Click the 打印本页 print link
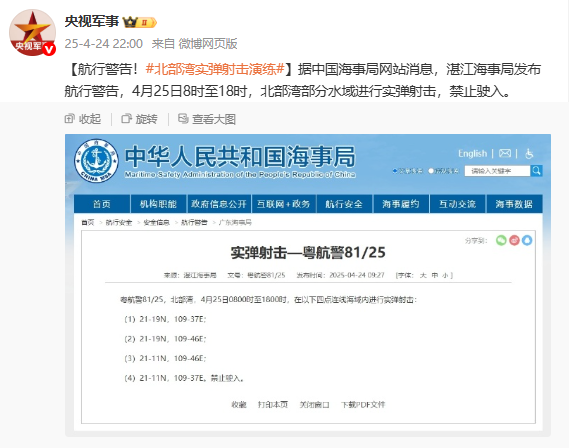Viewport: 569px width, 448px height. tap(273, 404)
